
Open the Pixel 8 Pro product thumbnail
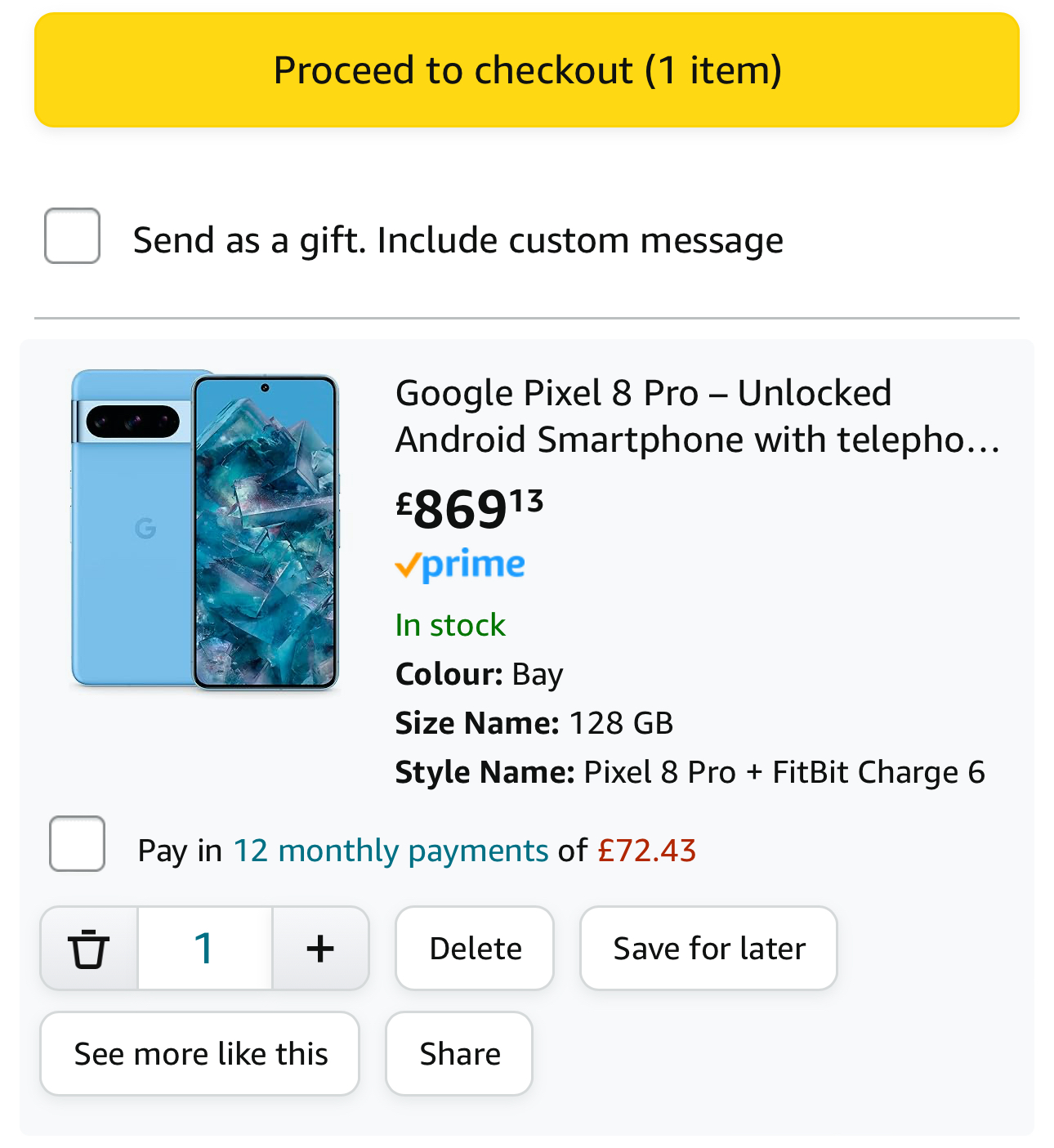[x=204, y=529]
